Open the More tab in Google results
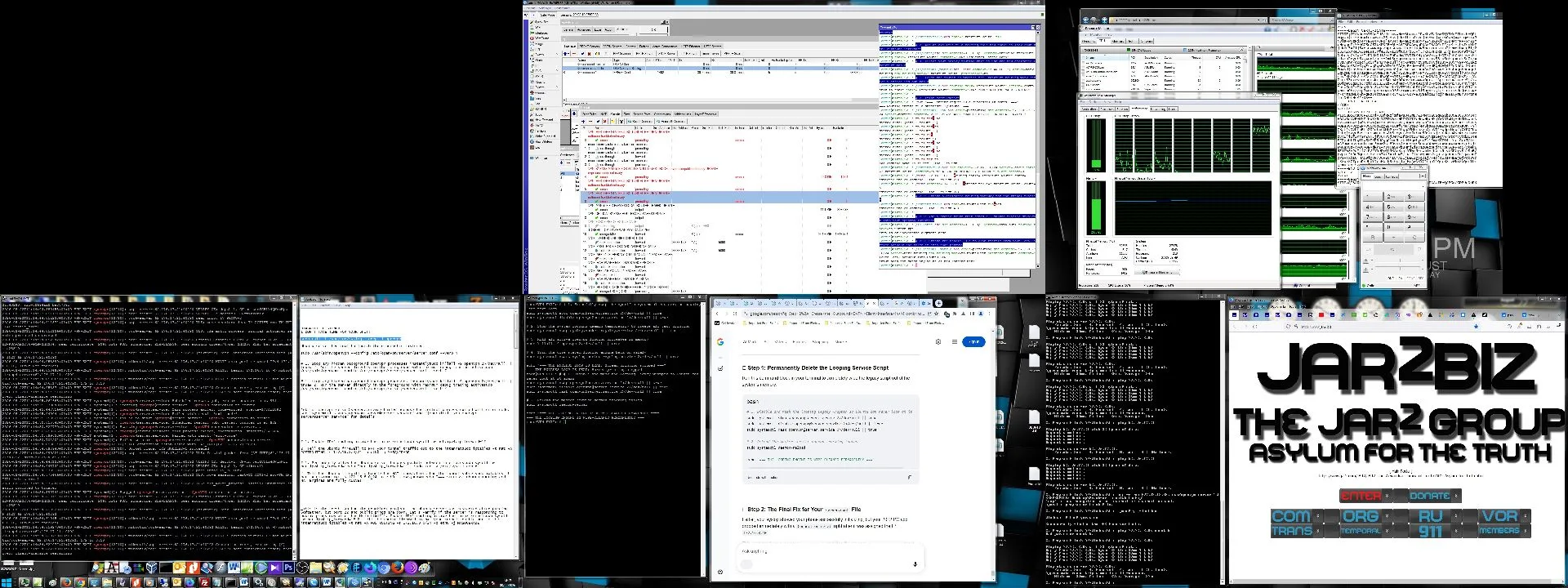The height and width of the screenshot is (588, 1568). click(x=842, y=341)
